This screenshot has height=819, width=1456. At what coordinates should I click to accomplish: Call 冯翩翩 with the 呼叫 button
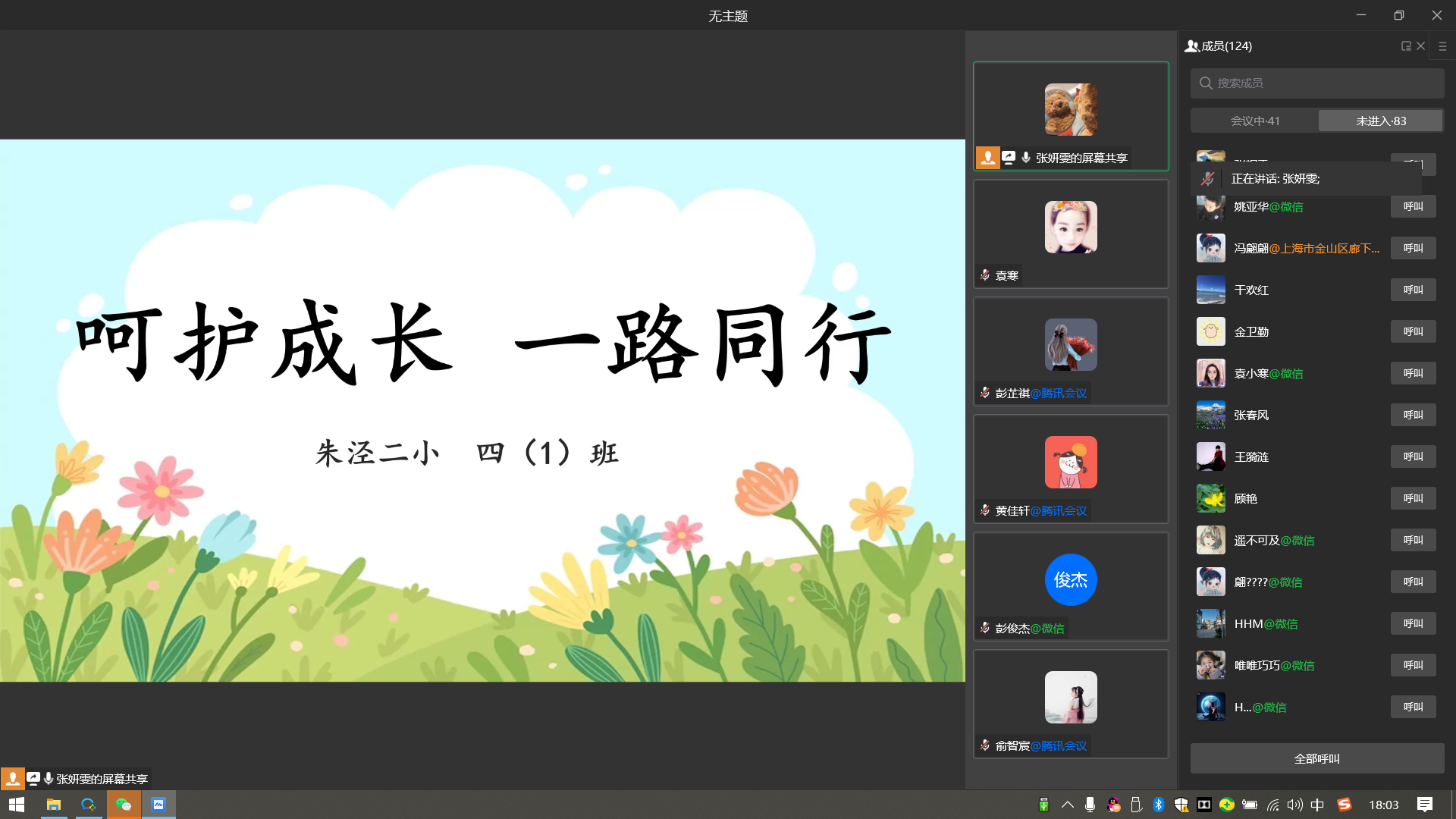pyautogui.click(x=1413, y=249)
